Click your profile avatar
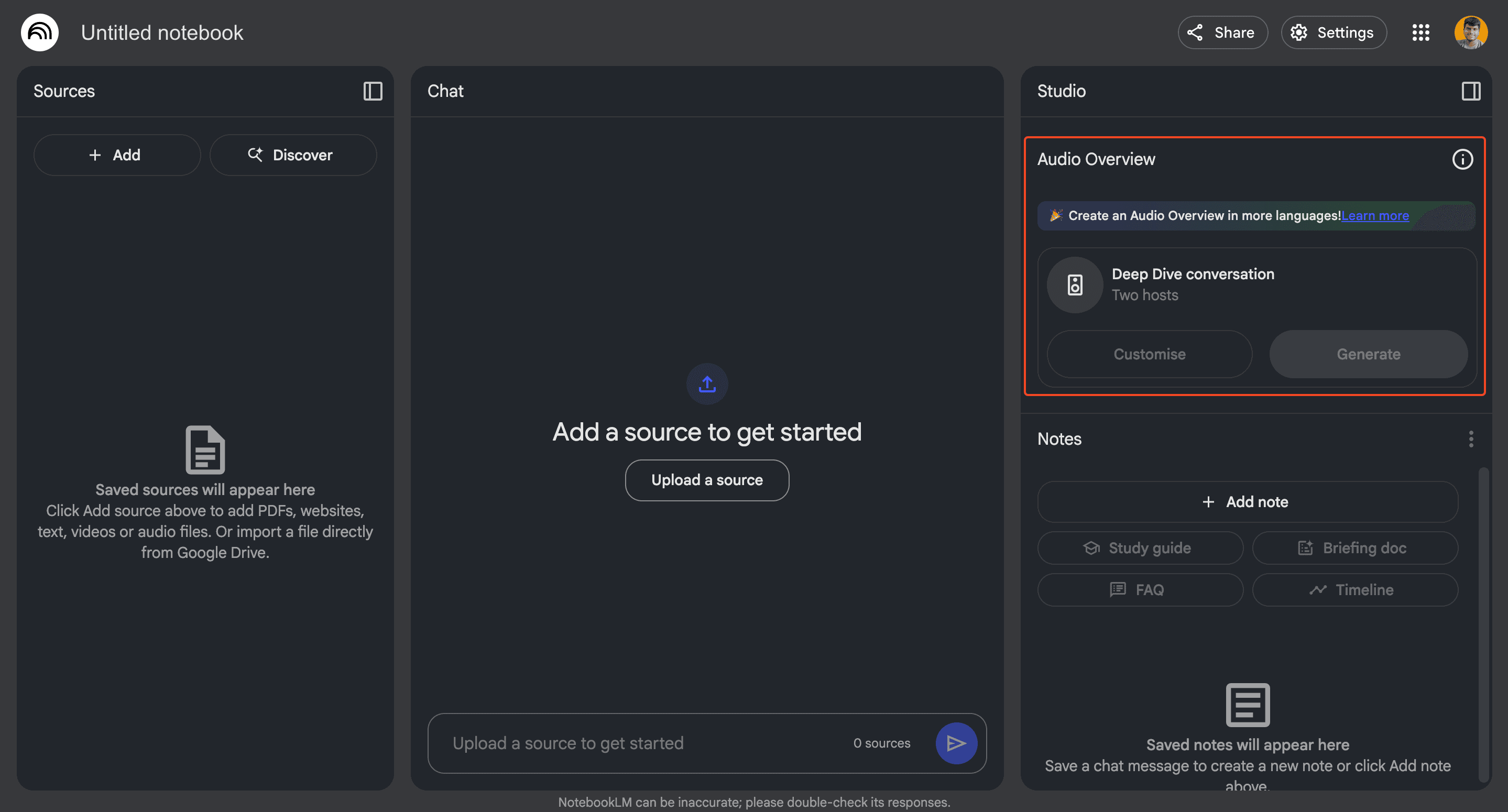Viewport: 1508px width, 812px height. 1471,32
